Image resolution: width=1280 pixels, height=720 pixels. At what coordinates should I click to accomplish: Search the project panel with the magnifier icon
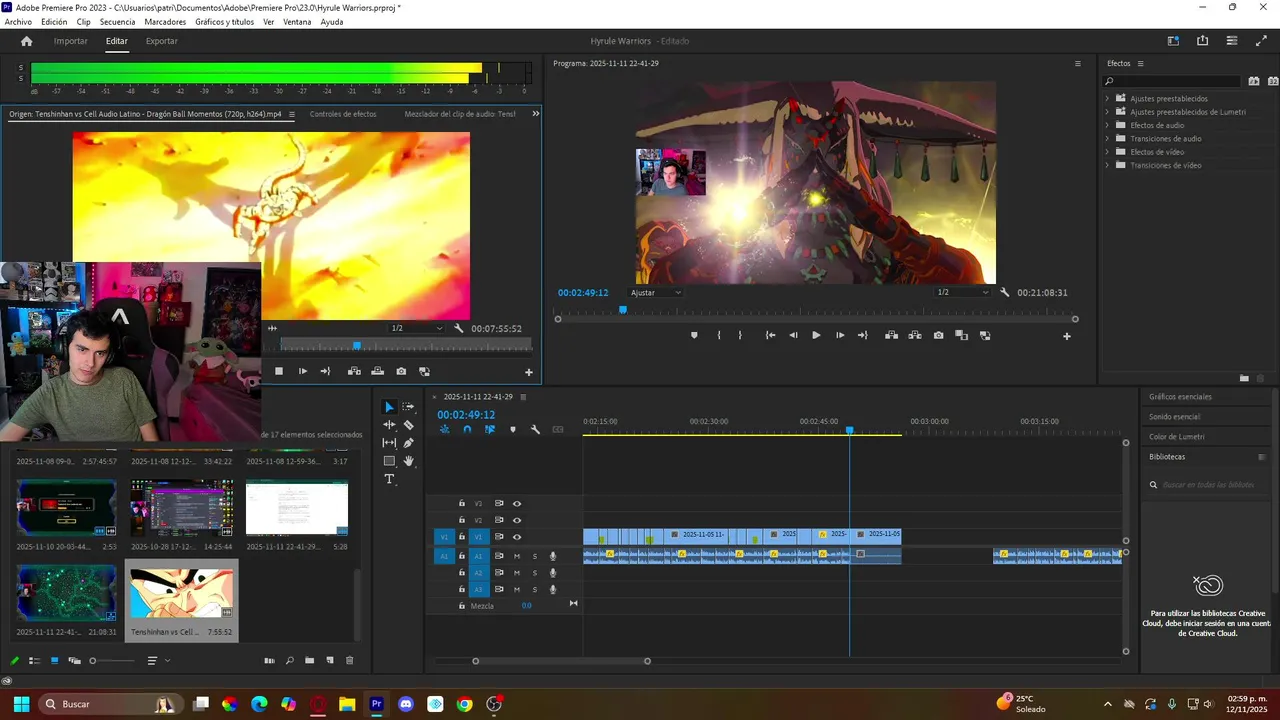point(289,661)
